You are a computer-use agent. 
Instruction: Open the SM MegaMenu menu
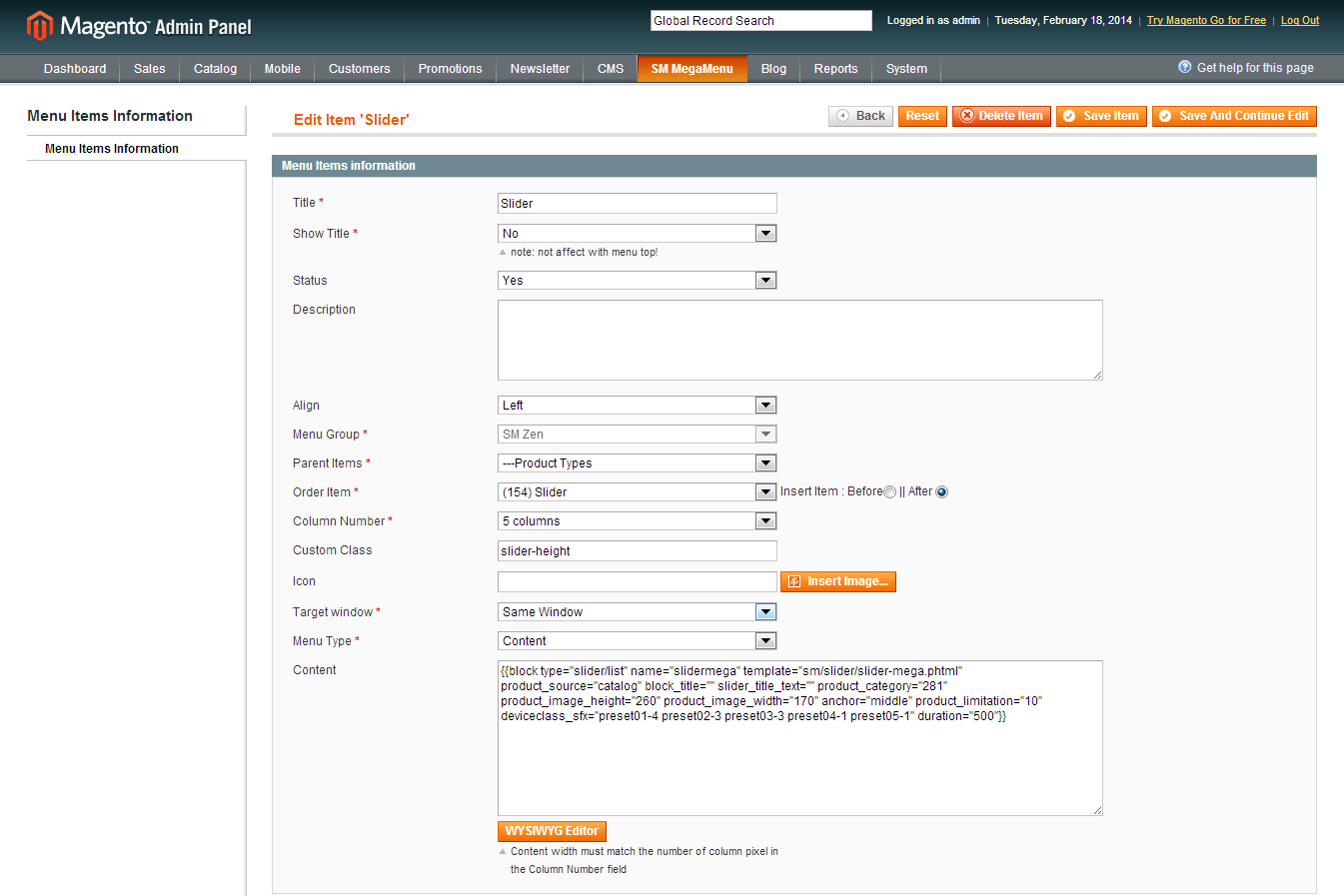click(x=692, y=69)
